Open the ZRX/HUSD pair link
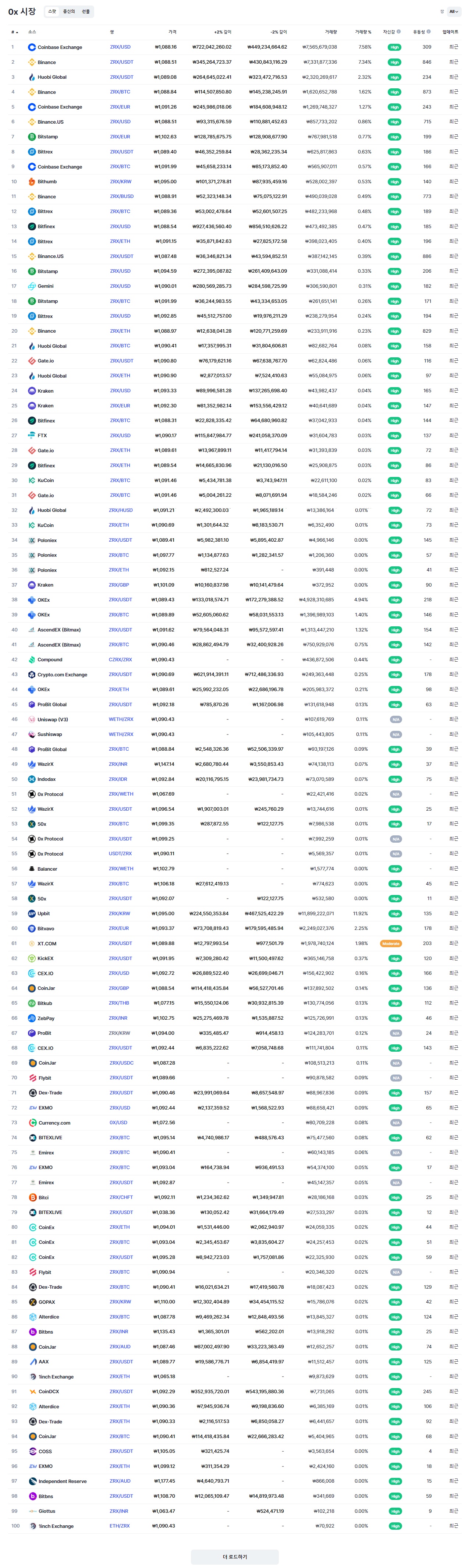The image size is (465, 1568). 121,510
